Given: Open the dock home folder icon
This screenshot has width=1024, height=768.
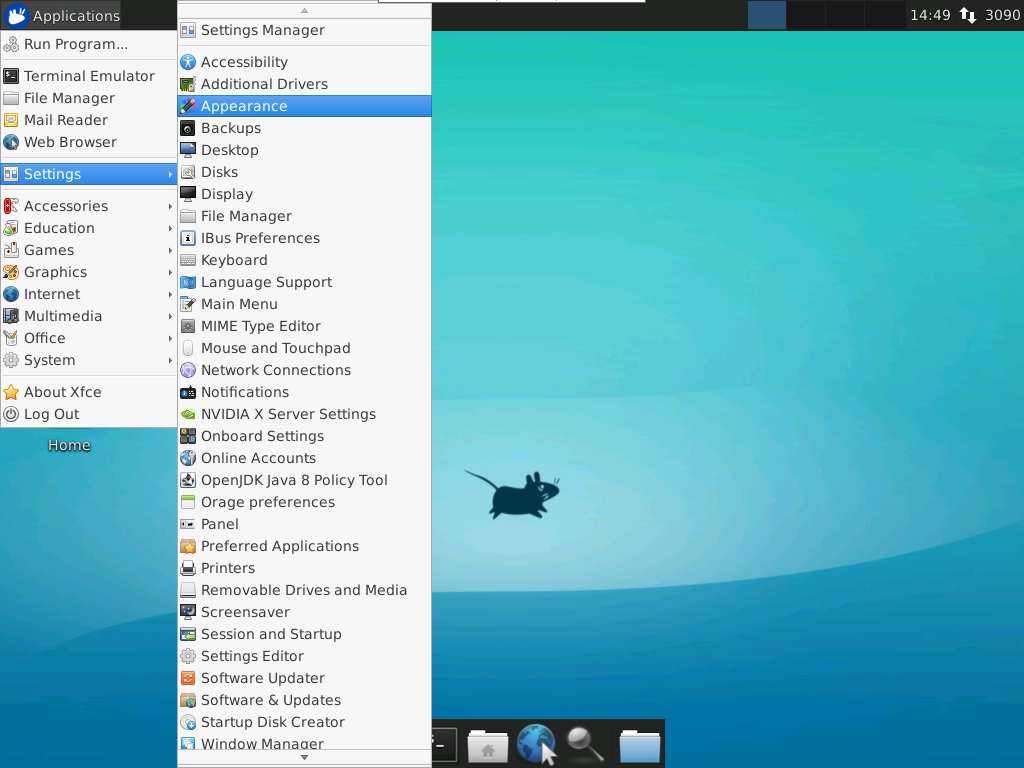Looking at the screenshot, I should pyautogui.click(x=488, y=746).
